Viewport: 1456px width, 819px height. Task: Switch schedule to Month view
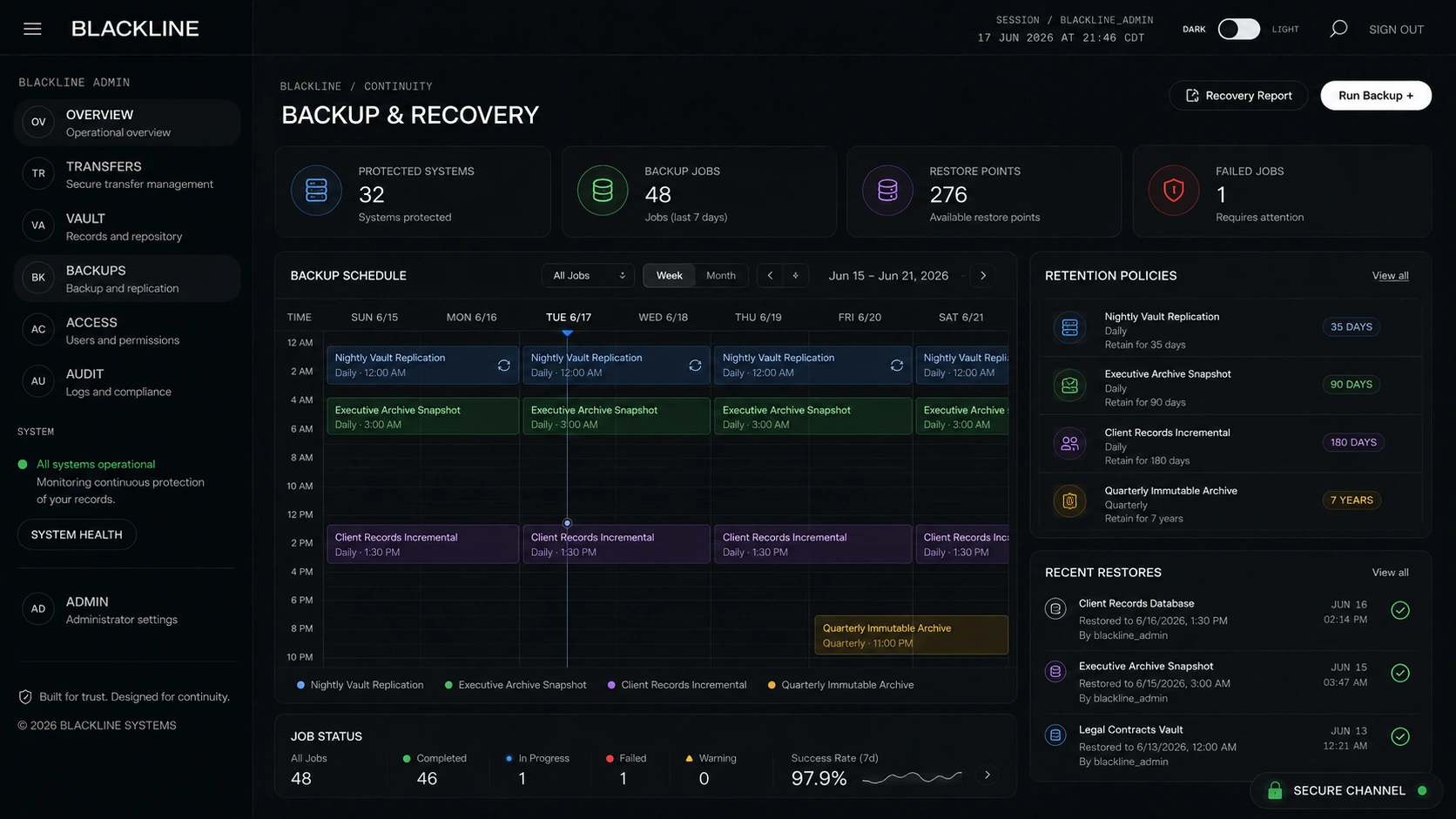tap(721, 276)
